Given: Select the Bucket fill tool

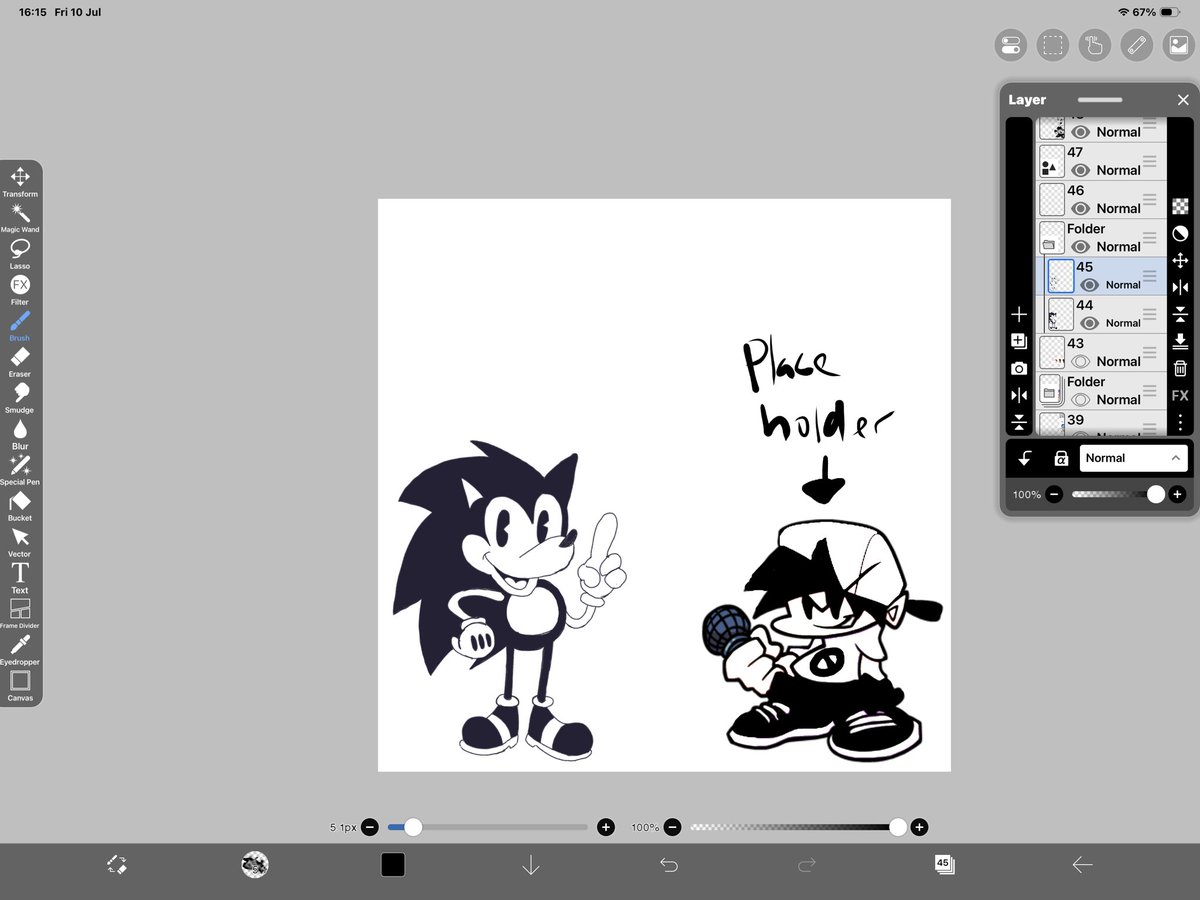Looking at the screenshot, I should tap(20, 506).
